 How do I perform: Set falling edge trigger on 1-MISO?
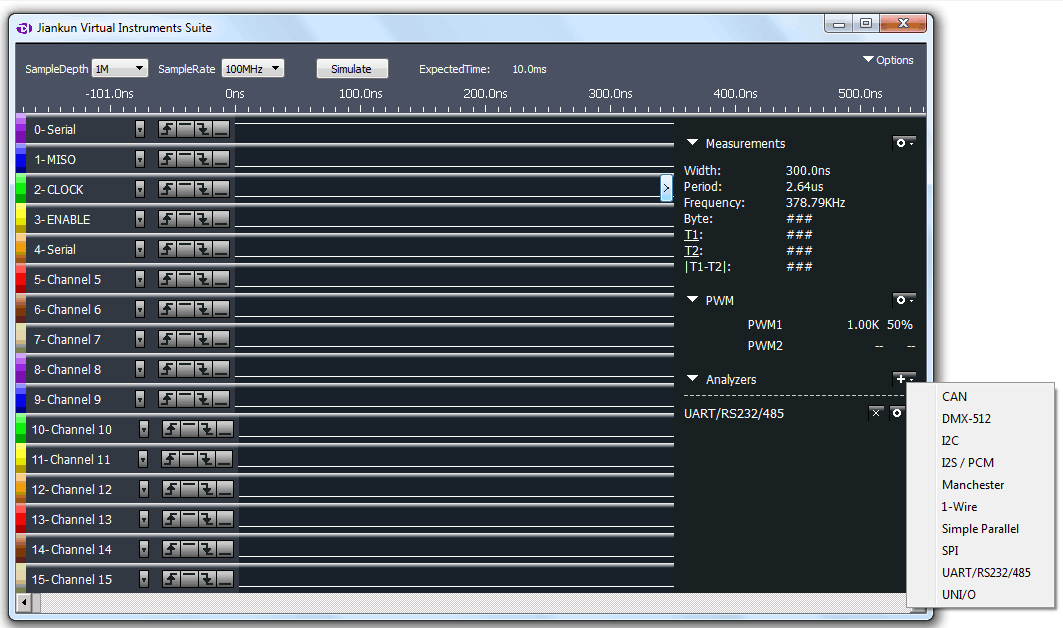(x=203, y=159)
